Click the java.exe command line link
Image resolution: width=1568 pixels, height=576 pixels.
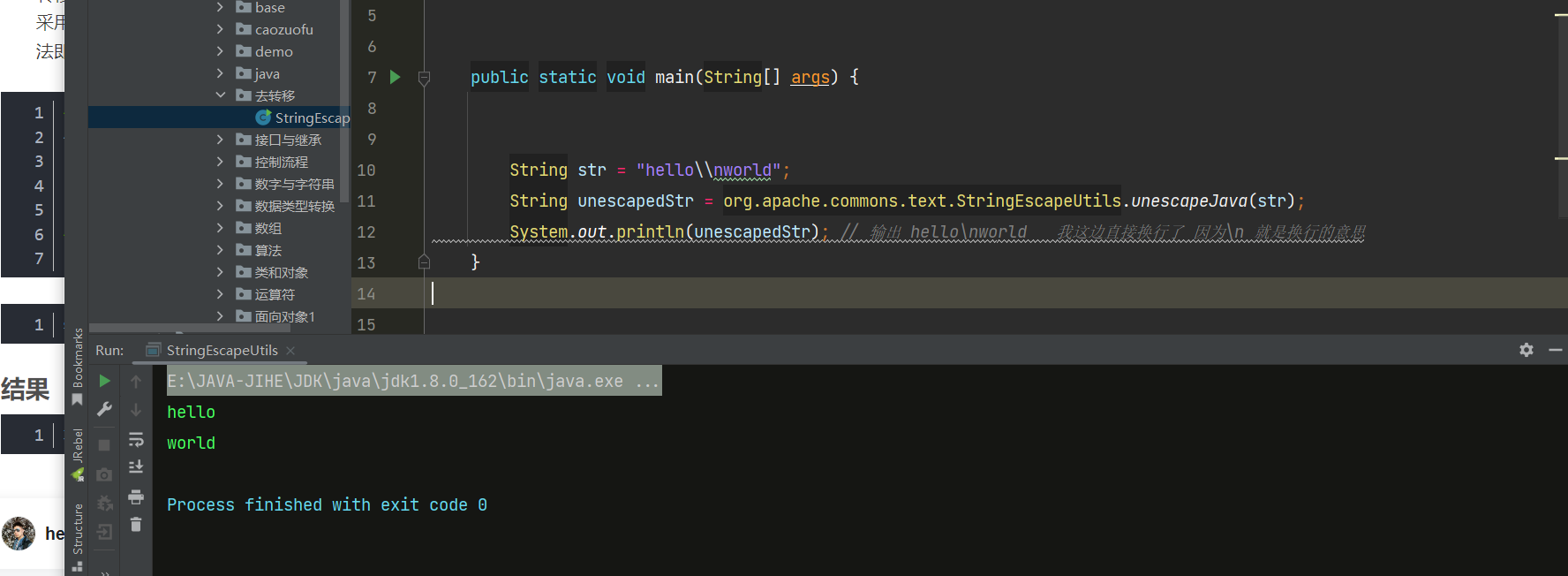click(412, 381)
